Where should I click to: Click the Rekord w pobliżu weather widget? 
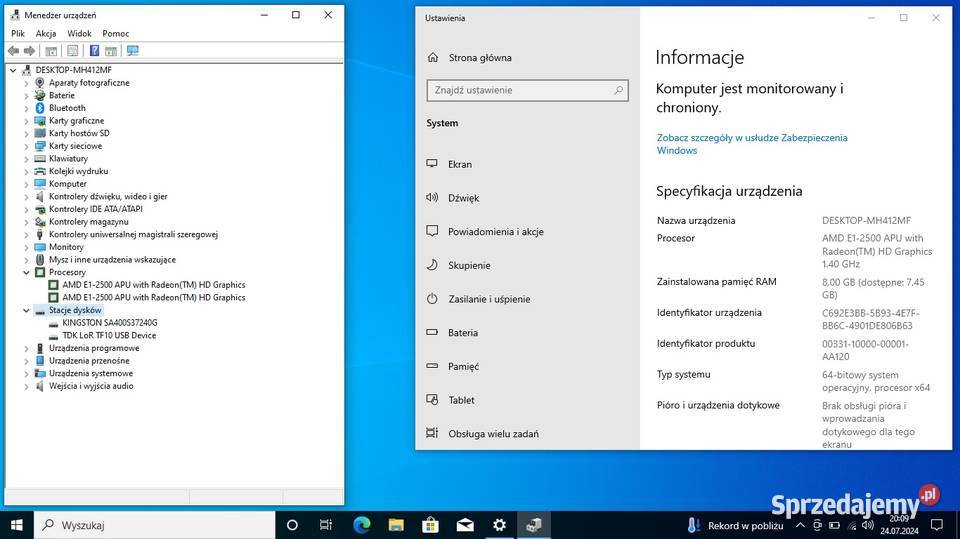[x=735, y=526]
